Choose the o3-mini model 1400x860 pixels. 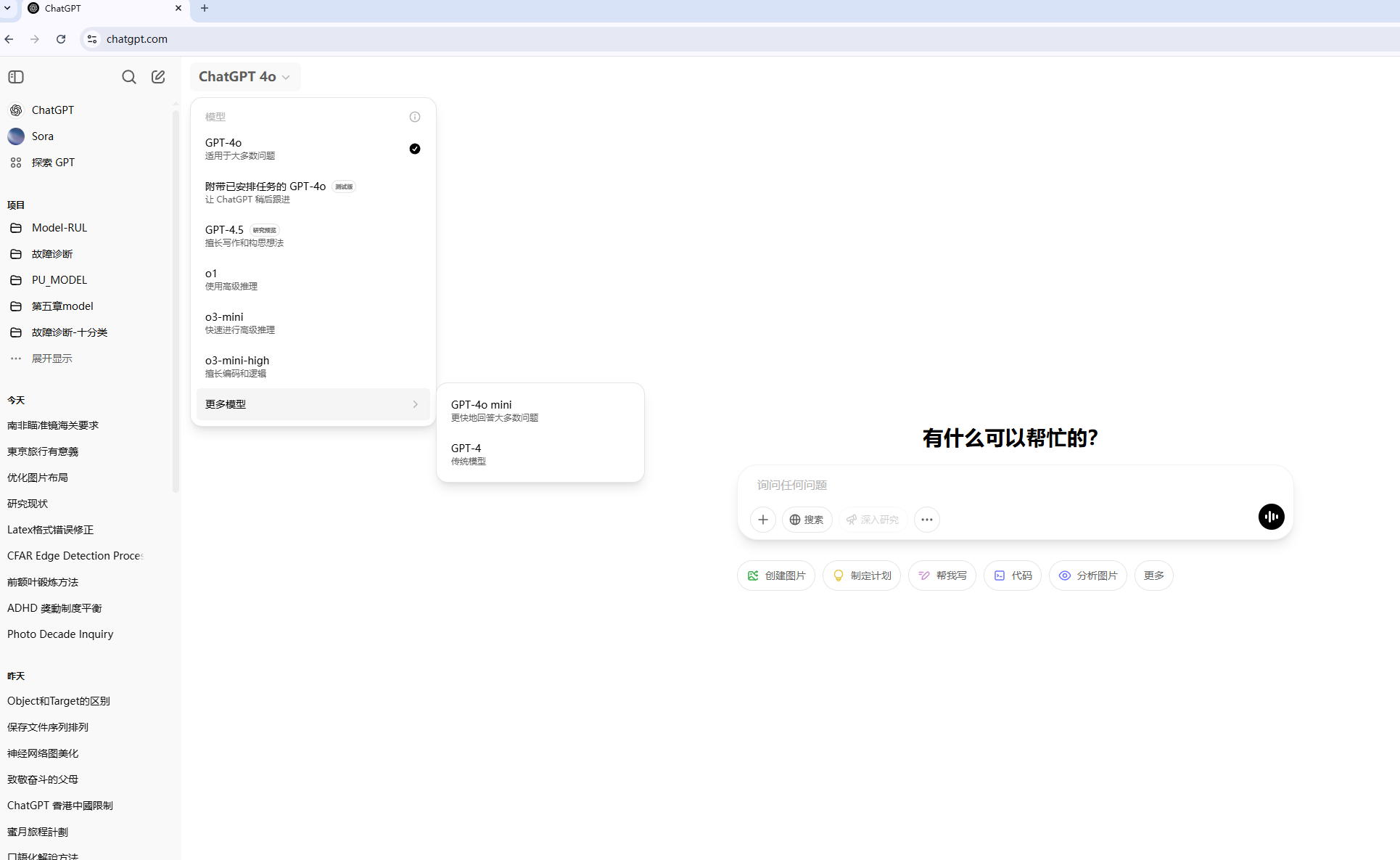[313, 323]
